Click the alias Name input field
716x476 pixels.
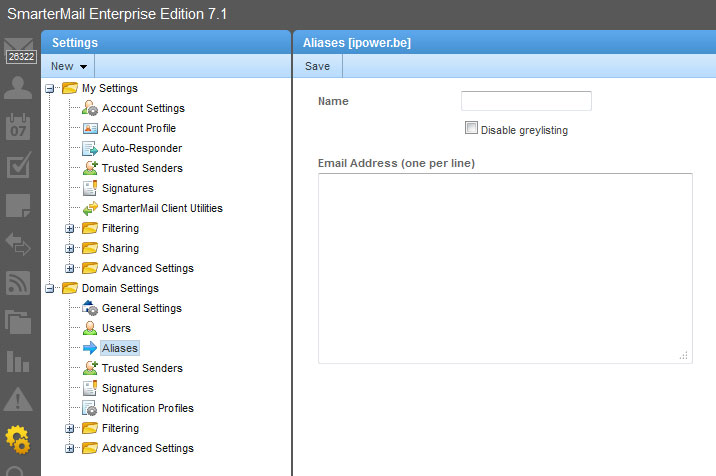pos(526,101)
